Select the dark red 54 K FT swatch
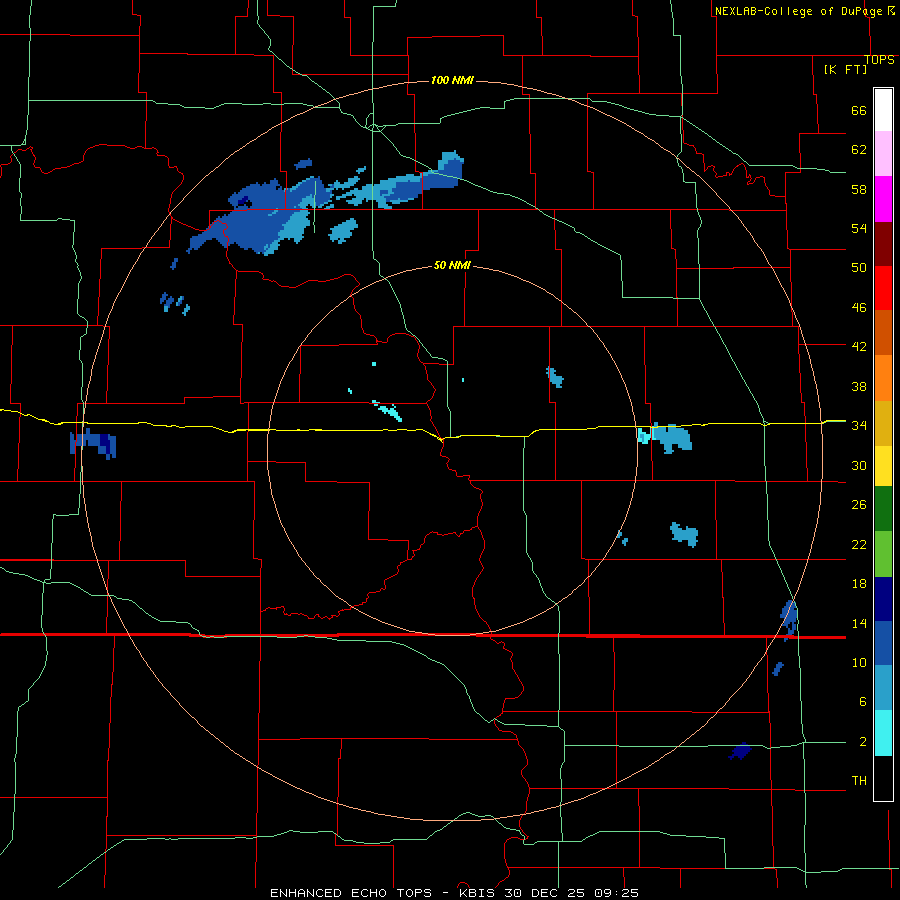 [883, 245]
